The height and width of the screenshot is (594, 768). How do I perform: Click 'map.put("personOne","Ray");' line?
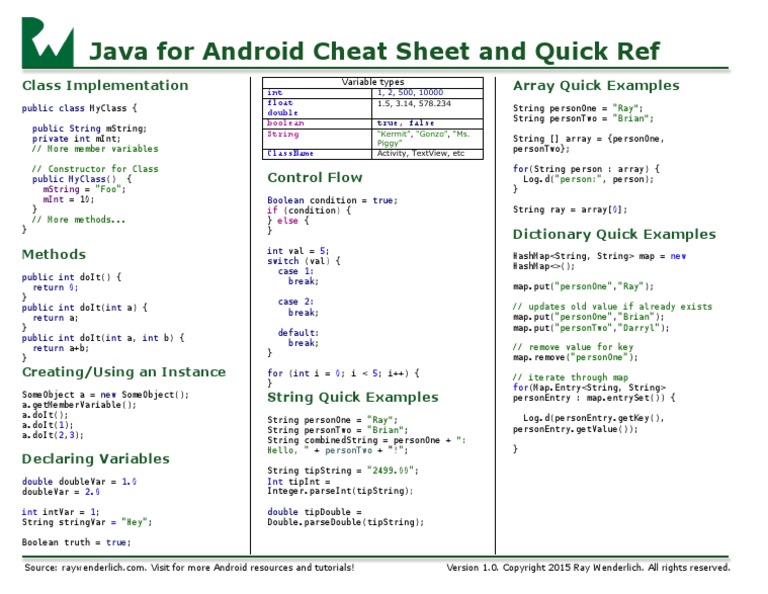583,286
